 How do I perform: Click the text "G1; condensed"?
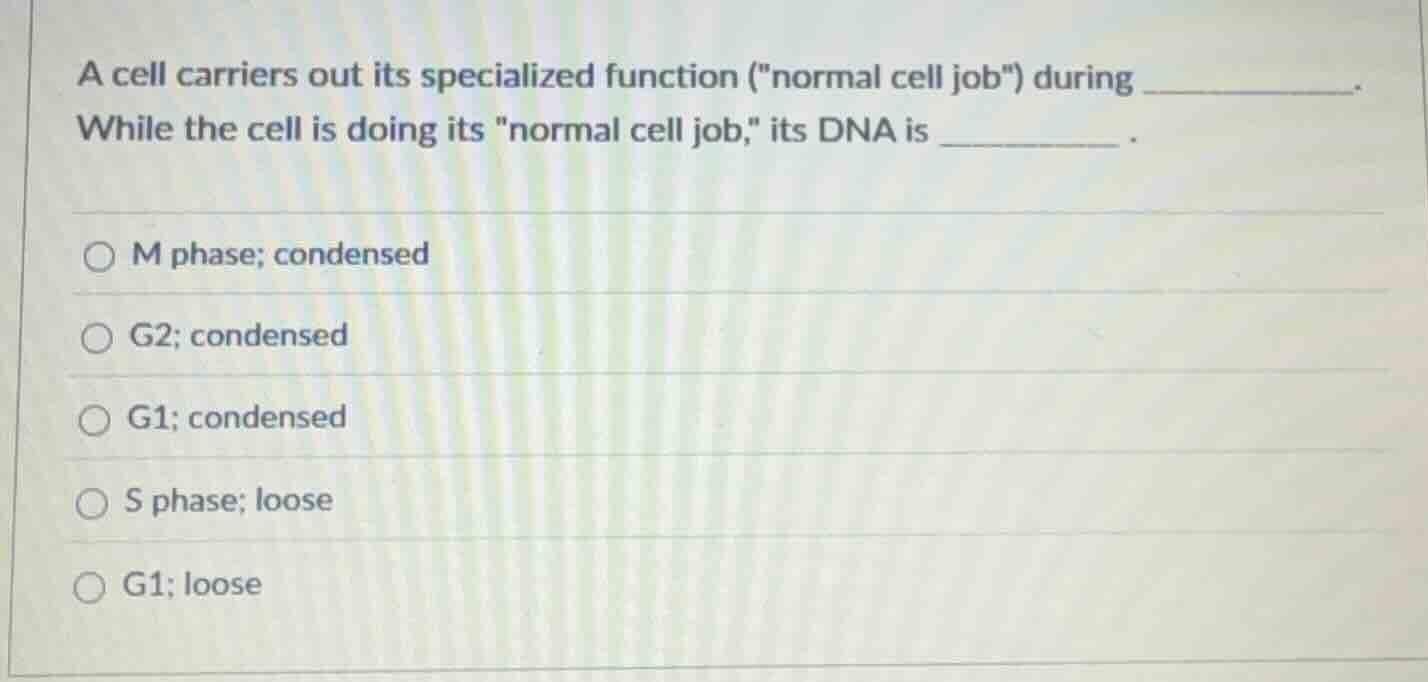236,419
